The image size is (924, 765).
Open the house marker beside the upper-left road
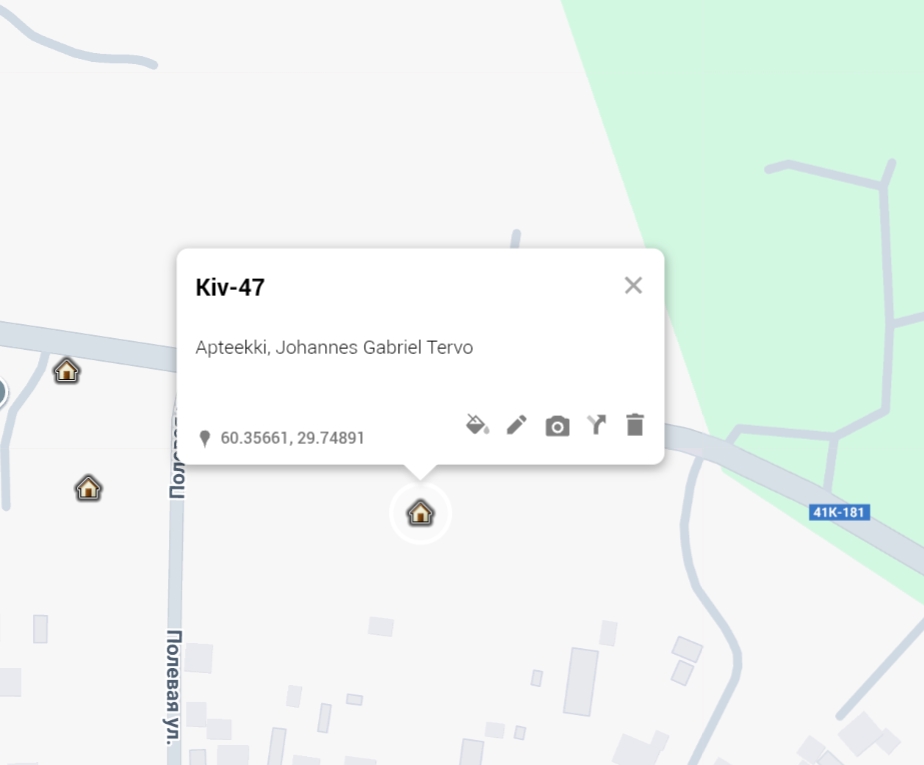pos(67,371)
